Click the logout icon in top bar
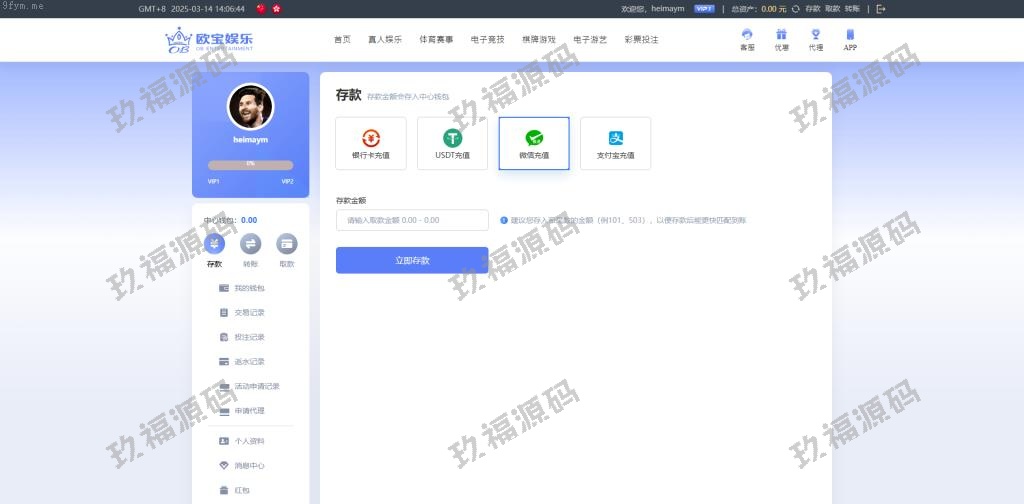This screenshot has width=1024, height=504. (880, 8)
